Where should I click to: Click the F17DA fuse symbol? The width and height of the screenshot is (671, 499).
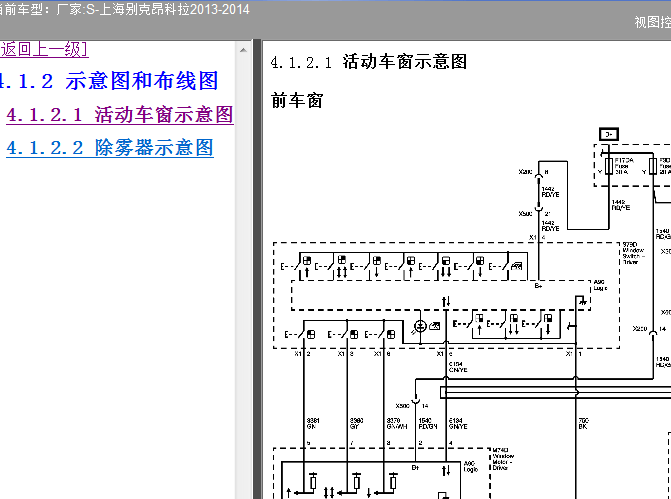click(x=608, y=166)
